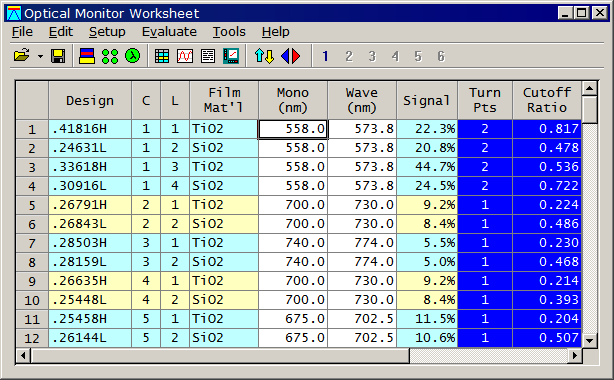Click the up/down arrows icon
This screenshot has width=614, height=380.
[264, 56]
